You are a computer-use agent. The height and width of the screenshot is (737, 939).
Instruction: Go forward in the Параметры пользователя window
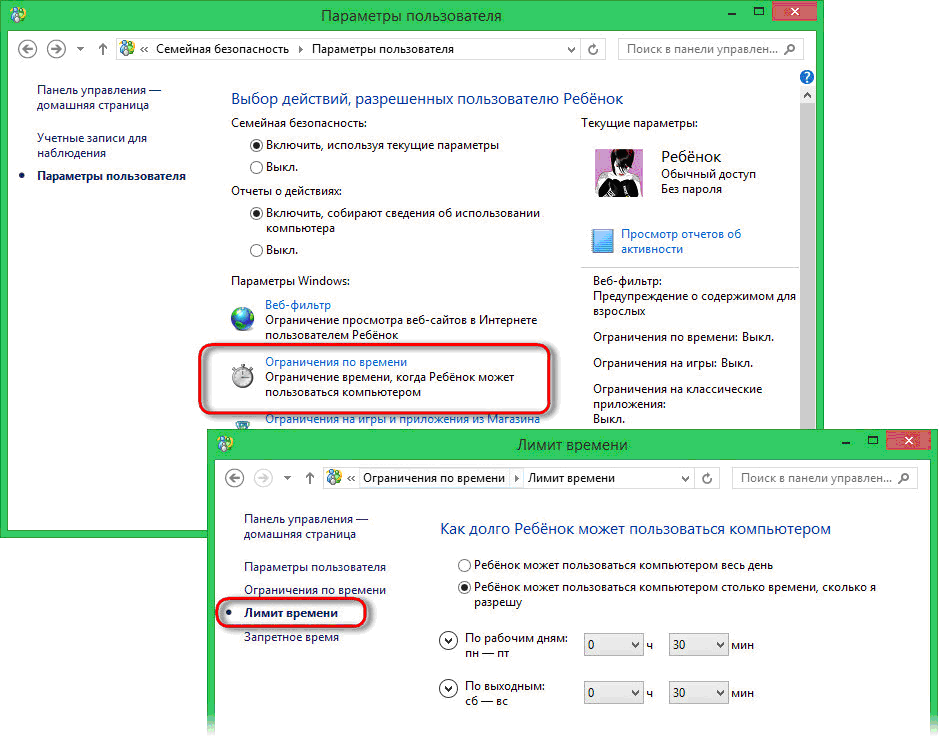(56, 49)
